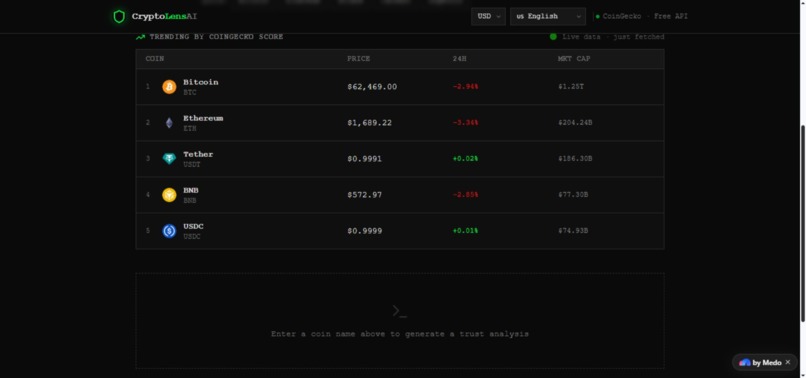Click the terminal prompt icon in the analysis box
Viewport: 806px width, 378px height.
[399, 311]
